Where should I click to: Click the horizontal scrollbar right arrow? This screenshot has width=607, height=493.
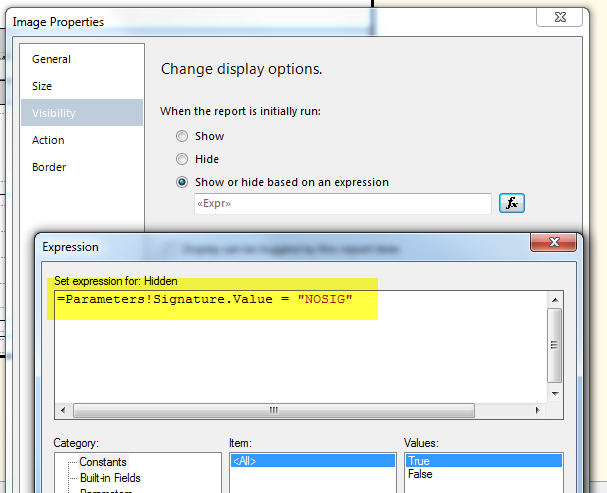tap(537, 410)
